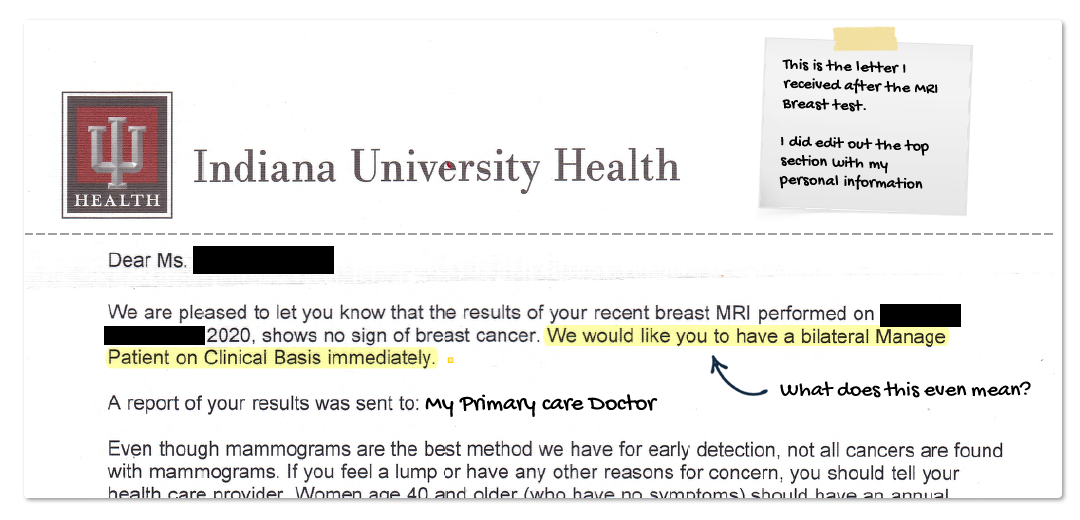The width and height of the screenshot is (1080, 520).
Task: Select the Indiana University Health heading
Action: pyautogui.click(x=436, y=166)
